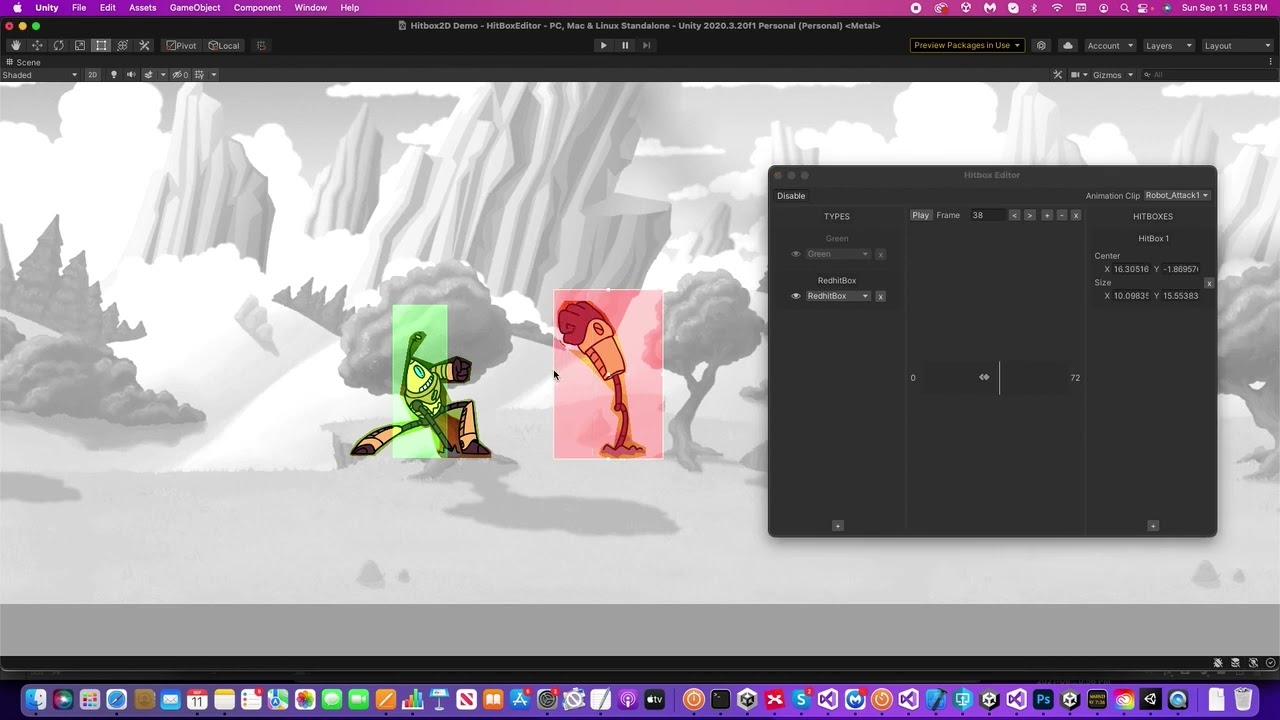The image size is (1280, 720).
Task: Toggle scene audio
Action: click(130, 75)
